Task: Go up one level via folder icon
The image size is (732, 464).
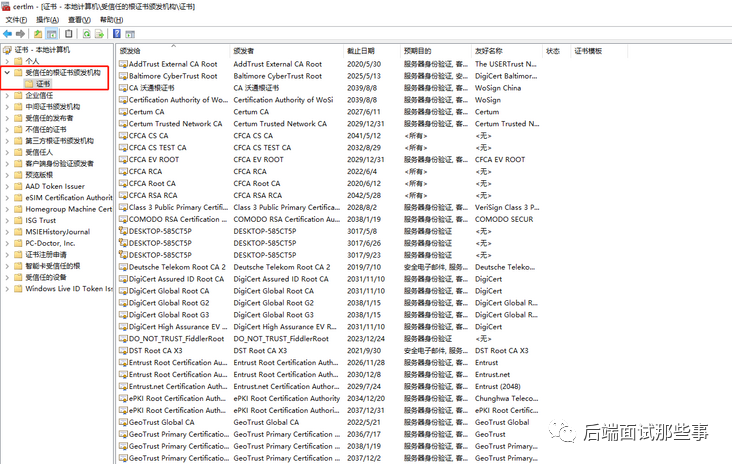Action: click(x=38, y=34)
